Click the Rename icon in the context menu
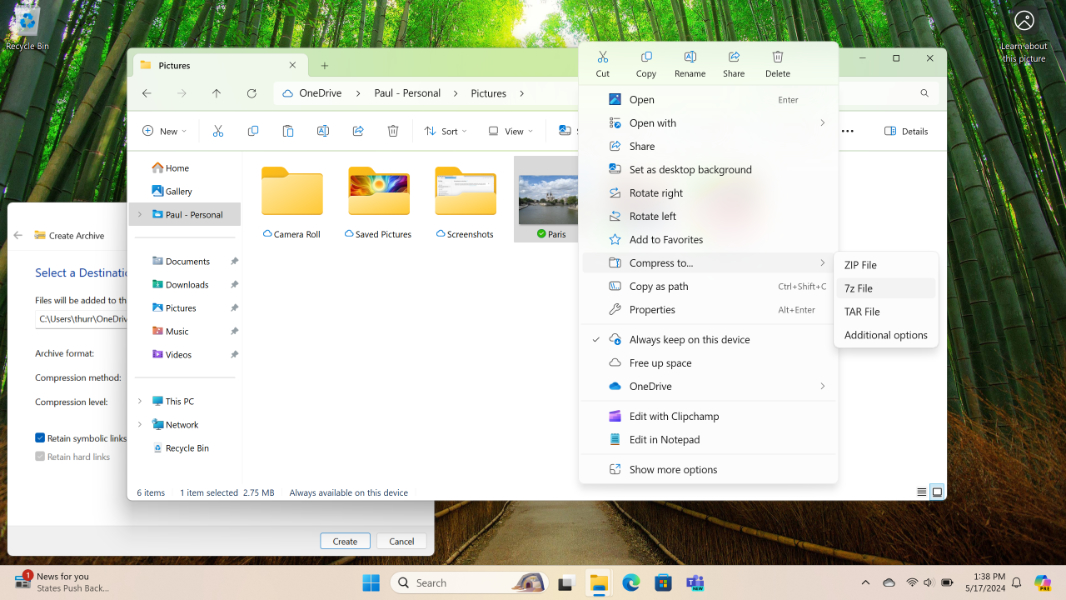This screenshot has width=1066, height=600. 689,62
